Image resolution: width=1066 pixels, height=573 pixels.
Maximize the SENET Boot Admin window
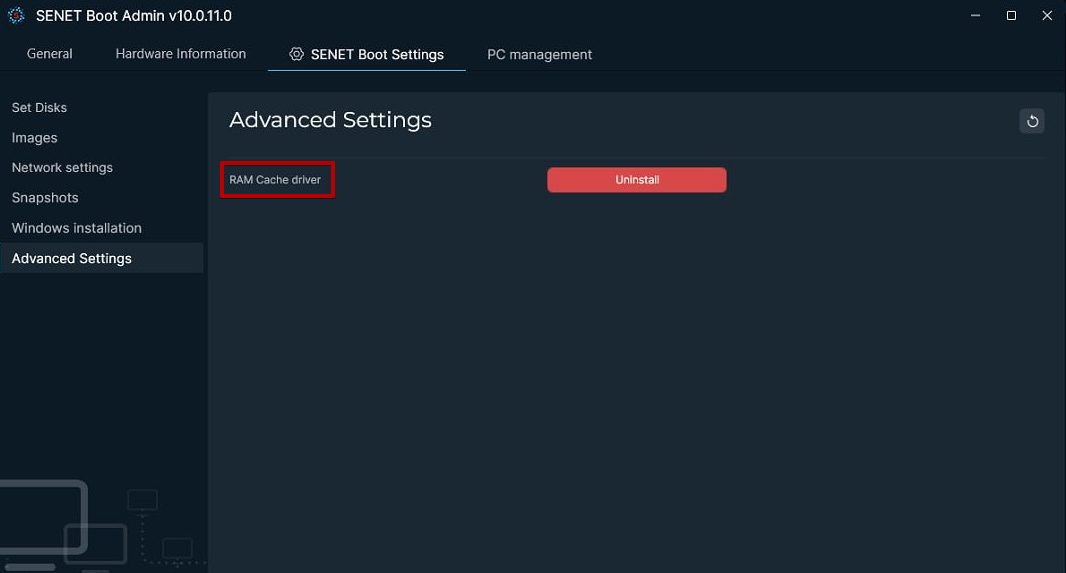coord(1011,16)
